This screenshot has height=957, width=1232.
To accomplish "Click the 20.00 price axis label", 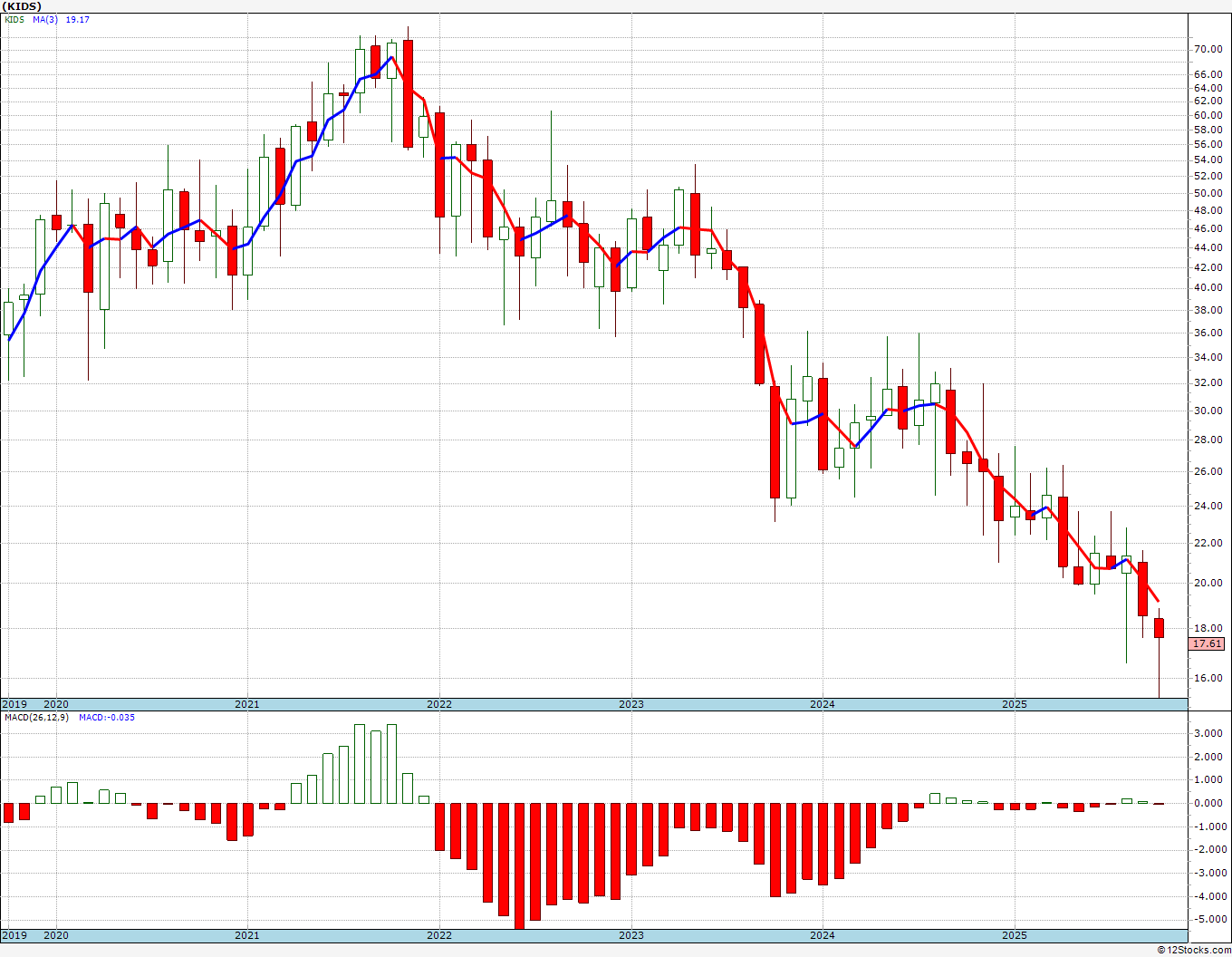I will (x=1208, y=583).
